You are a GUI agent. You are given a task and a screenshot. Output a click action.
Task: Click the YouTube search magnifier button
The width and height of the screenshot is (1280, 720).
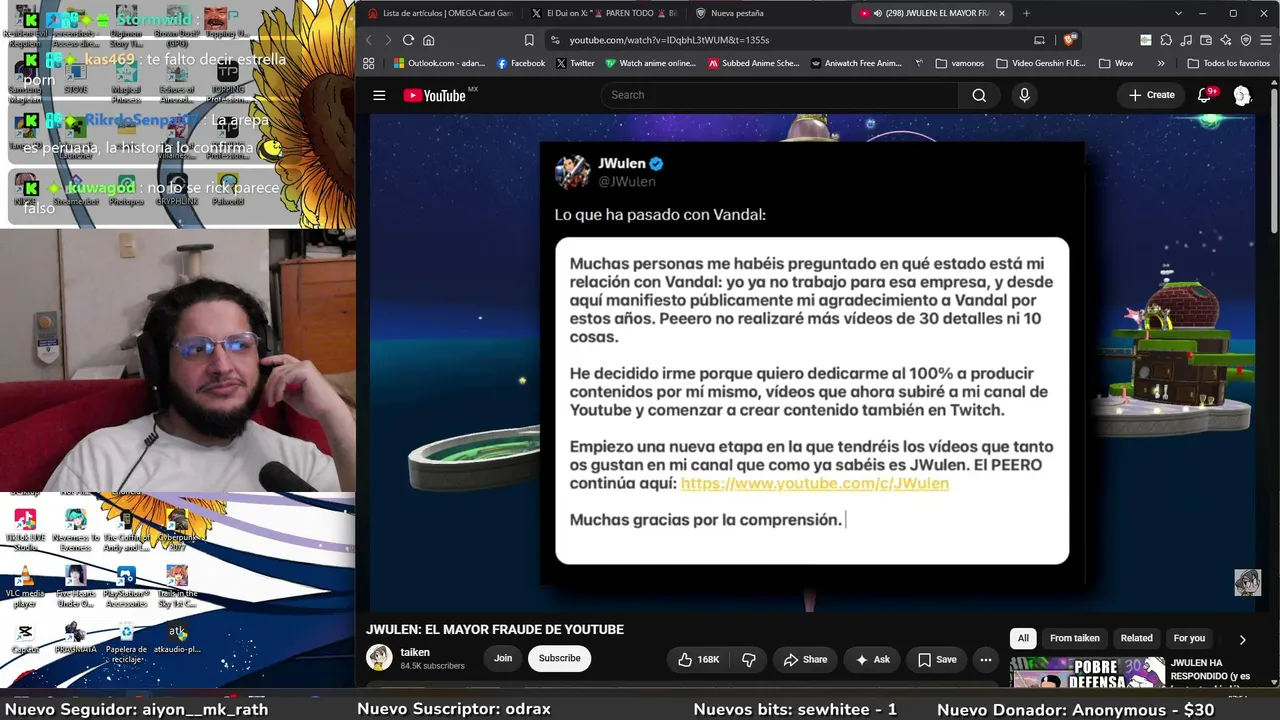979,95
